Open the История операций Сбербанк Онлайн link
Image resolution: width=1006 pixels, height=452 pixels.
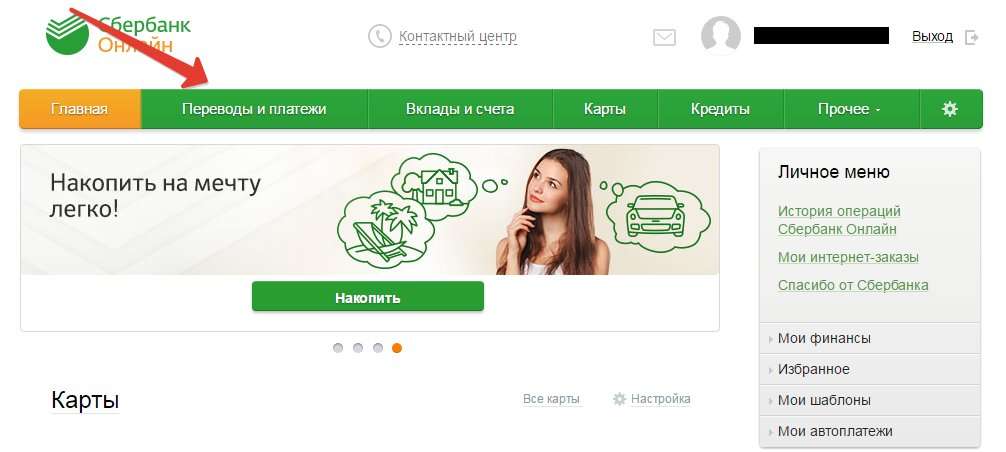[839, 220]
